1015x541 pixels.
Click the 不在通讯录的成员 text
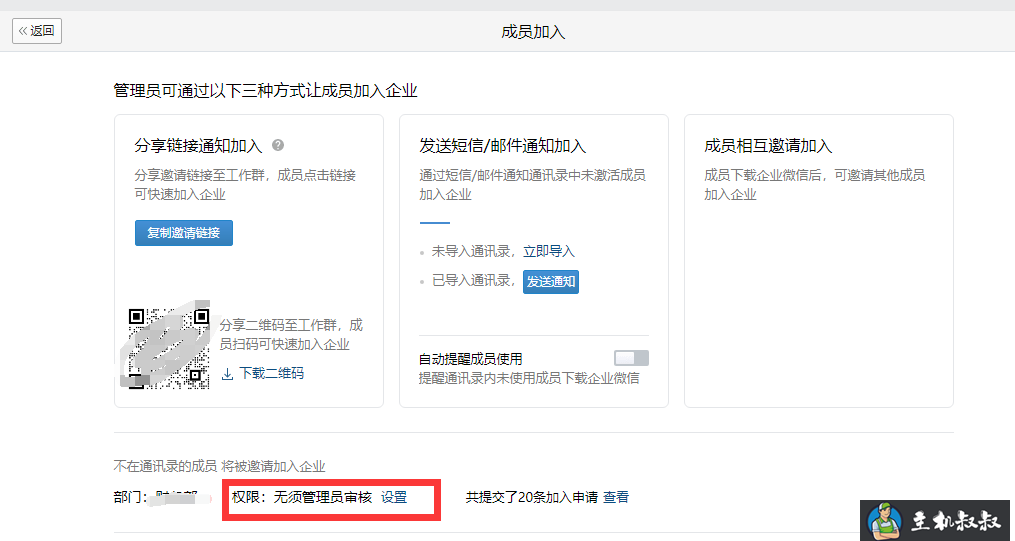tap(165, 467)
